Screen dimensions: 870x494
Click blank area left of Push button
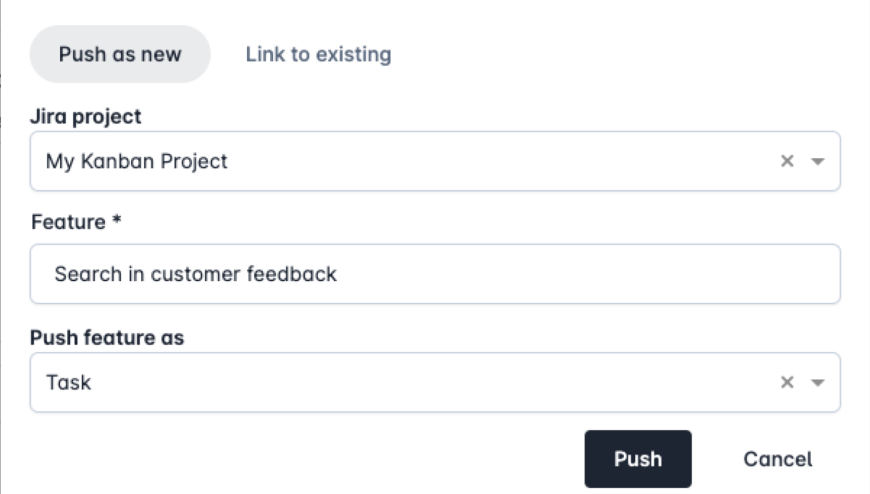[x=300, y=459]
